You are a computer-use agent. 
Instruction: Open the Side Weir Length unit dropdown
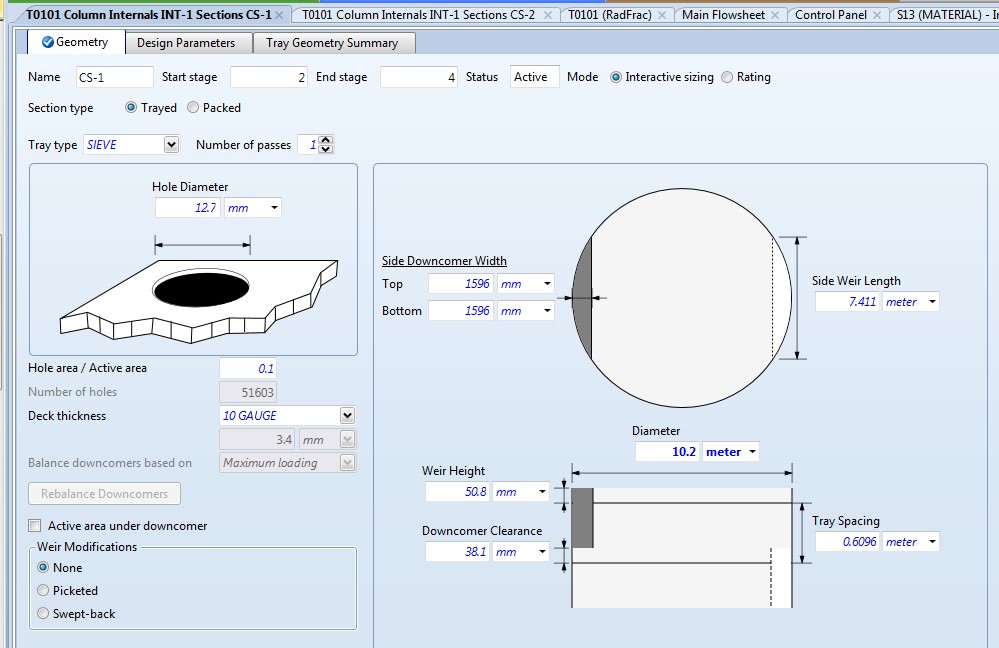[932, 301]
